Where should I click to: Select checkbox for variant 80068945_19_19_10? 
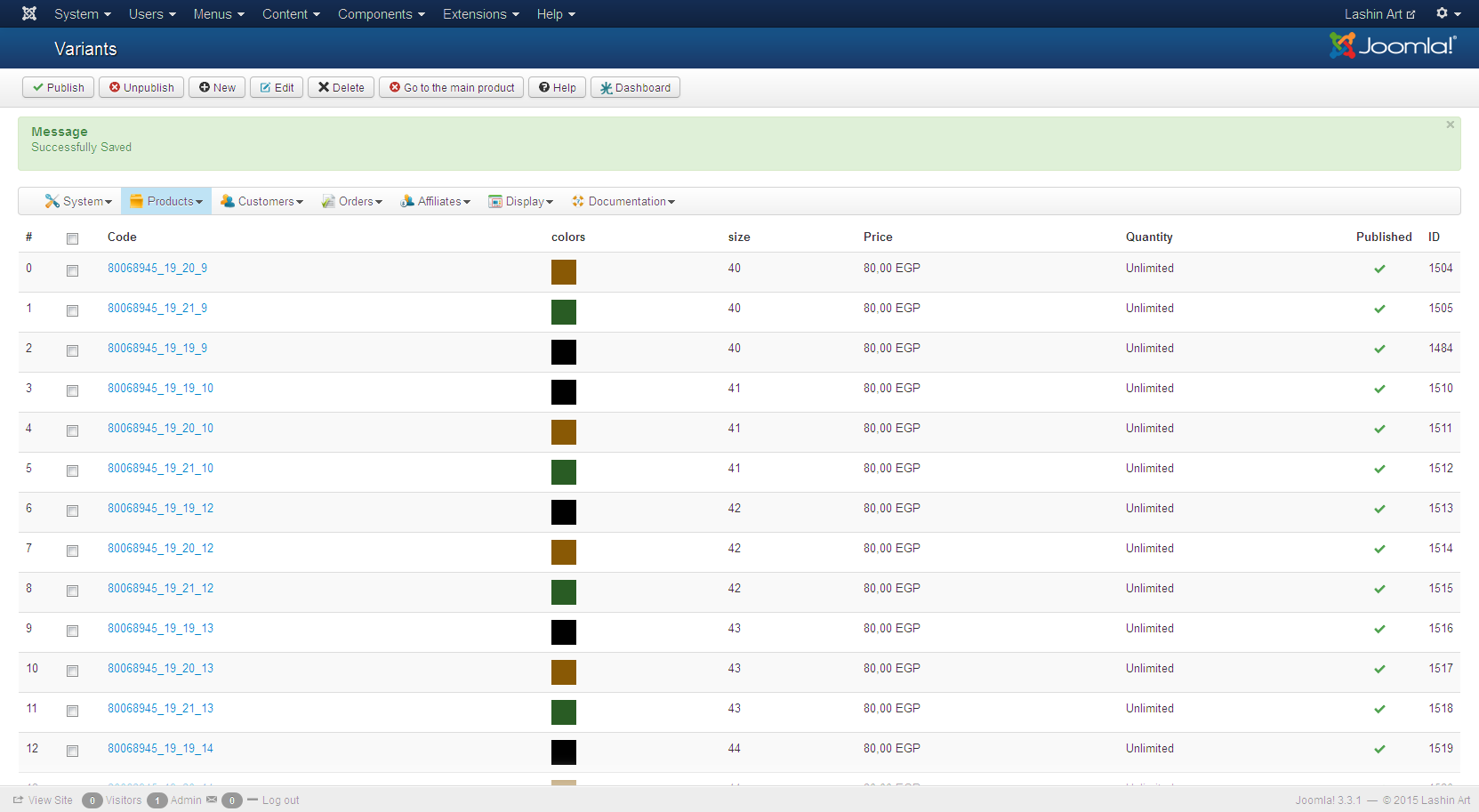tap(72, 390)
